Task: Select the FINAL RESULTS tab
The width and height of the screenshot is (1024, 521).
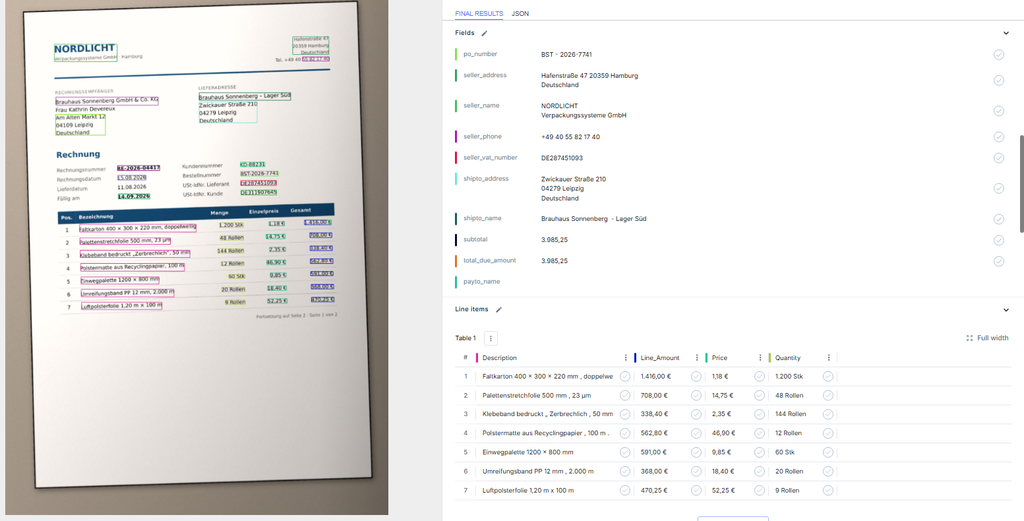Action: (479, 13)
